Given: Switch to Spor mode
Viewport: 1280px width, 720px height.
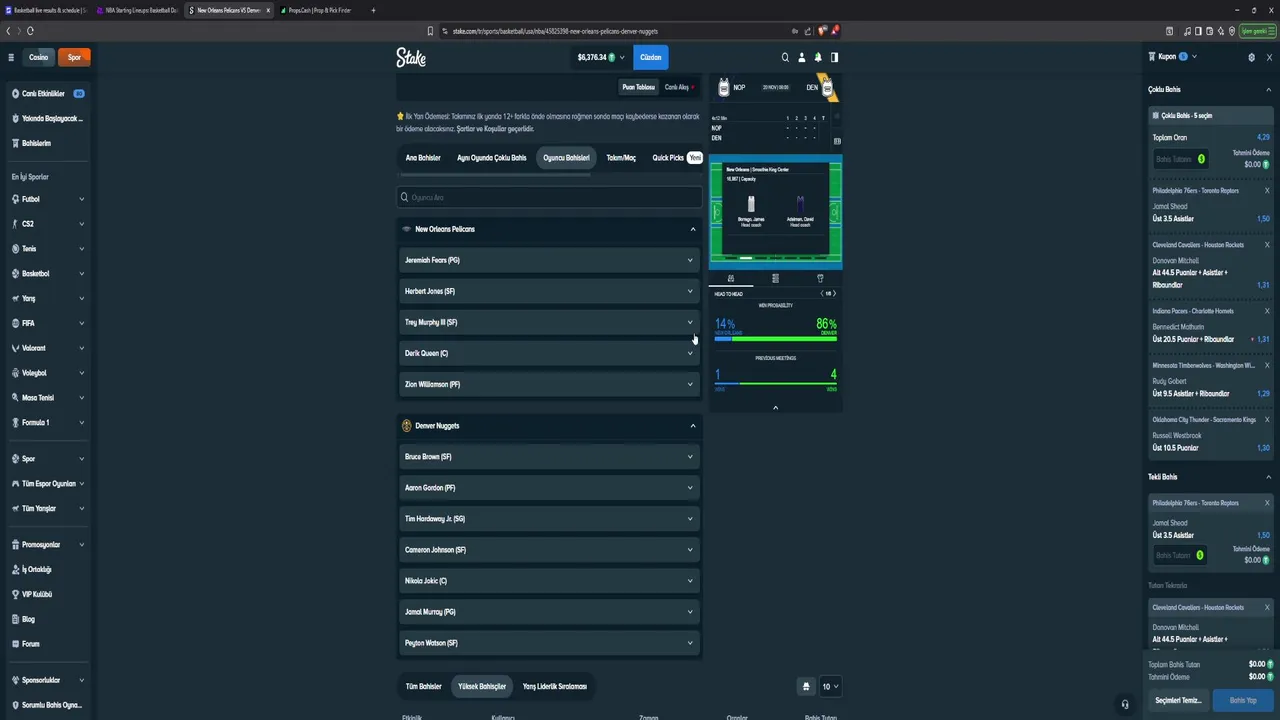Looking at the screenshot, I should pyautogui.click(x=74, y=57).
